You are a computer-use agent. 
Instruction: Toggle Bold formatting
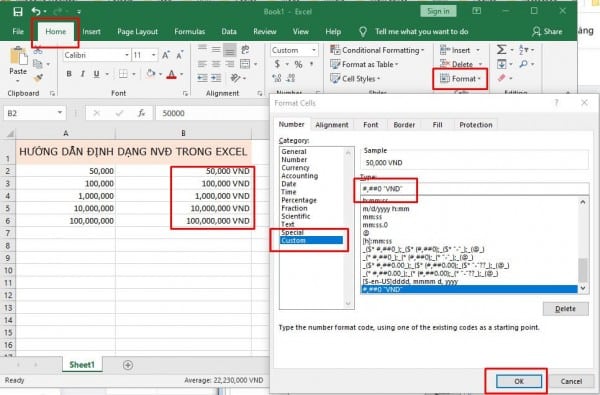click(69, 73)
